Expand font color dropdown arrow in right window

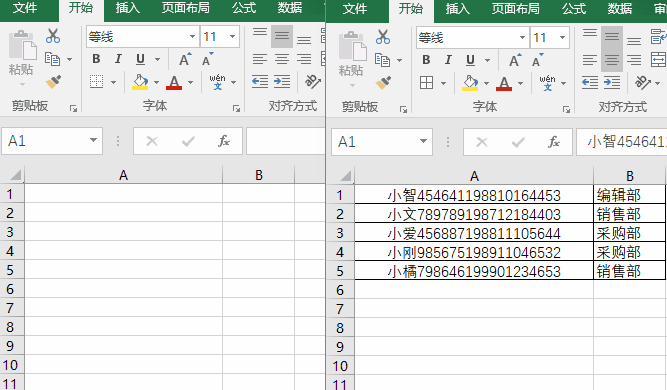click(x=520, y=83)
